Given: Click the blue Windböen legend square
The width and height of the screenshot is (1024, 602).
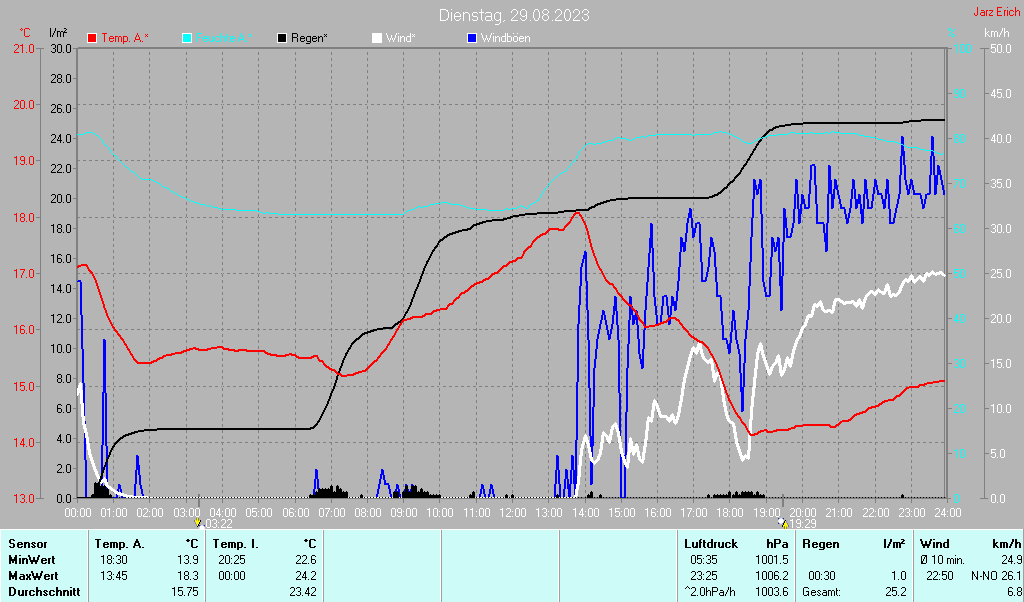Looking at the screenshot, I should 472,38.
